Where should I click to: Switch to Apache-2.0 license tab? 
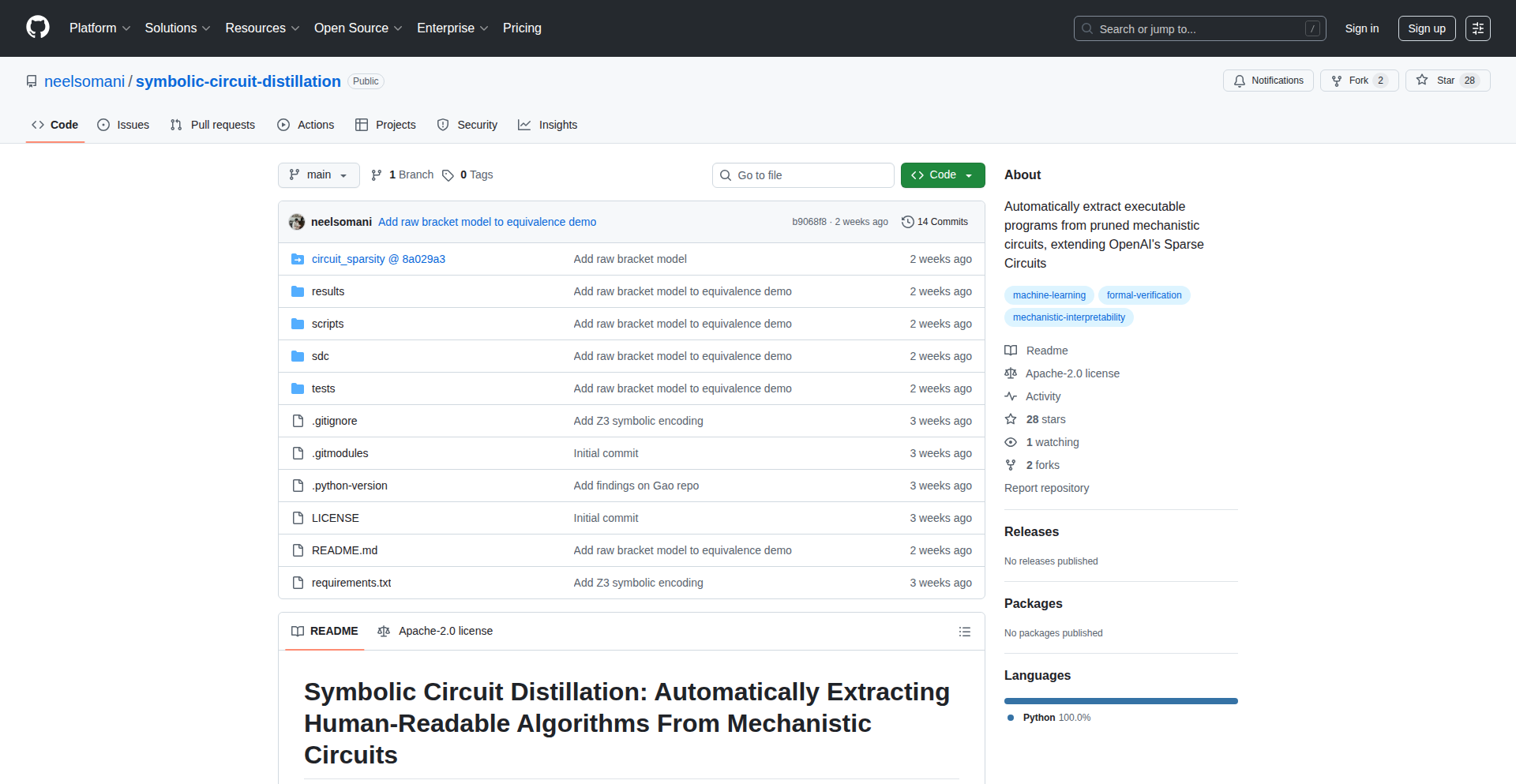click(x=436, y=631)
